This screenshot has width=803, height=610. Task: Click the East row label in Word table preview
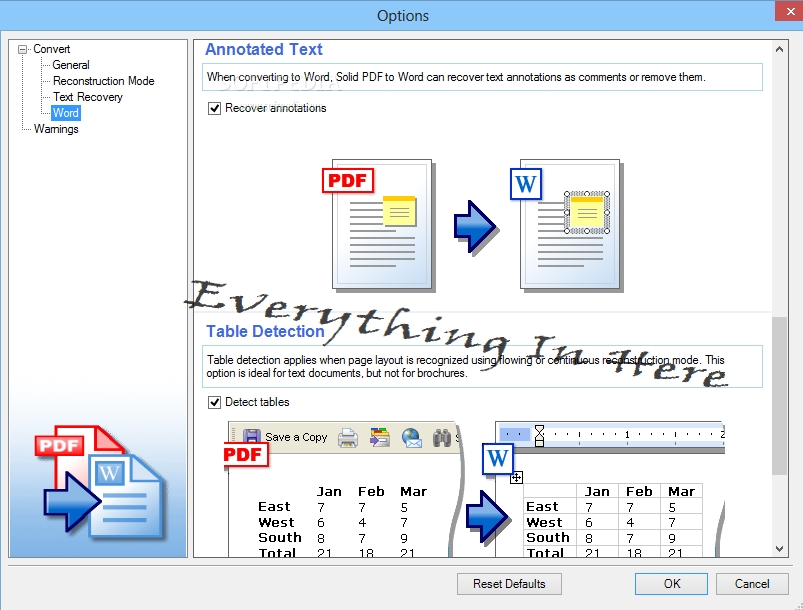[x=542, y=507]
